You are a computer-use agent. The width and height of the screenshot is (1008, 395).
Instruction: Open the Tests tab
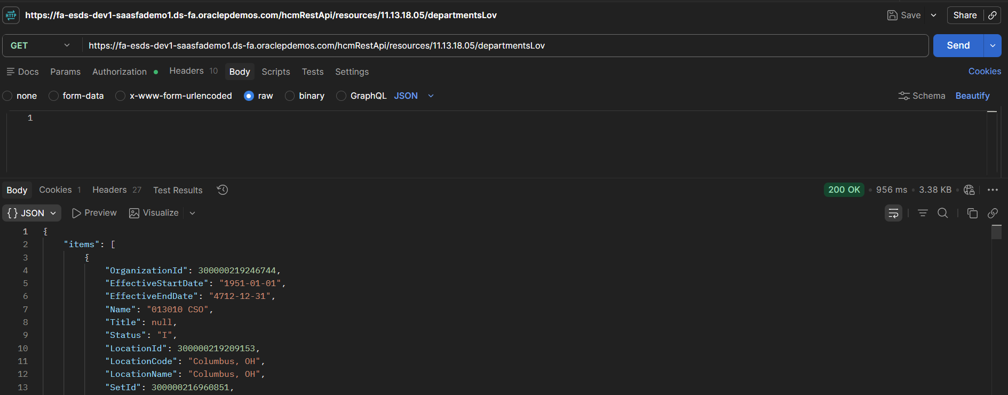312,71
